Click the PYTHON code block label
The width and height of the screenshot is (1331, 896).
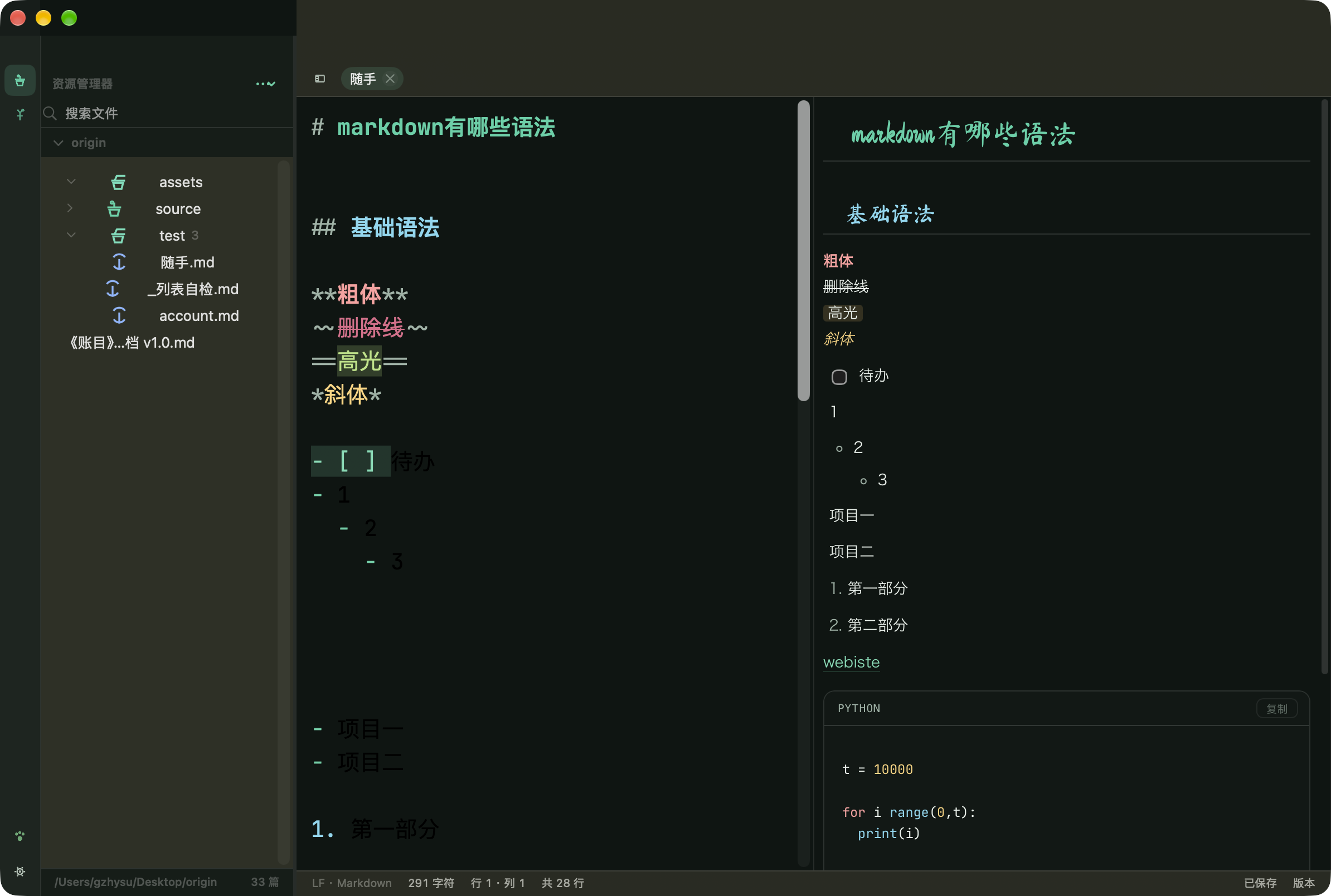[x=858, y=709]
